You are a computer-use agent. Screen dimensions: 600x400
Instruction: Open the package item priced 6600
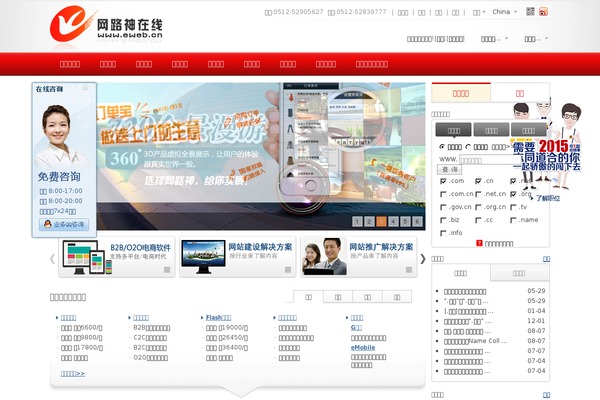pos(82,328)
